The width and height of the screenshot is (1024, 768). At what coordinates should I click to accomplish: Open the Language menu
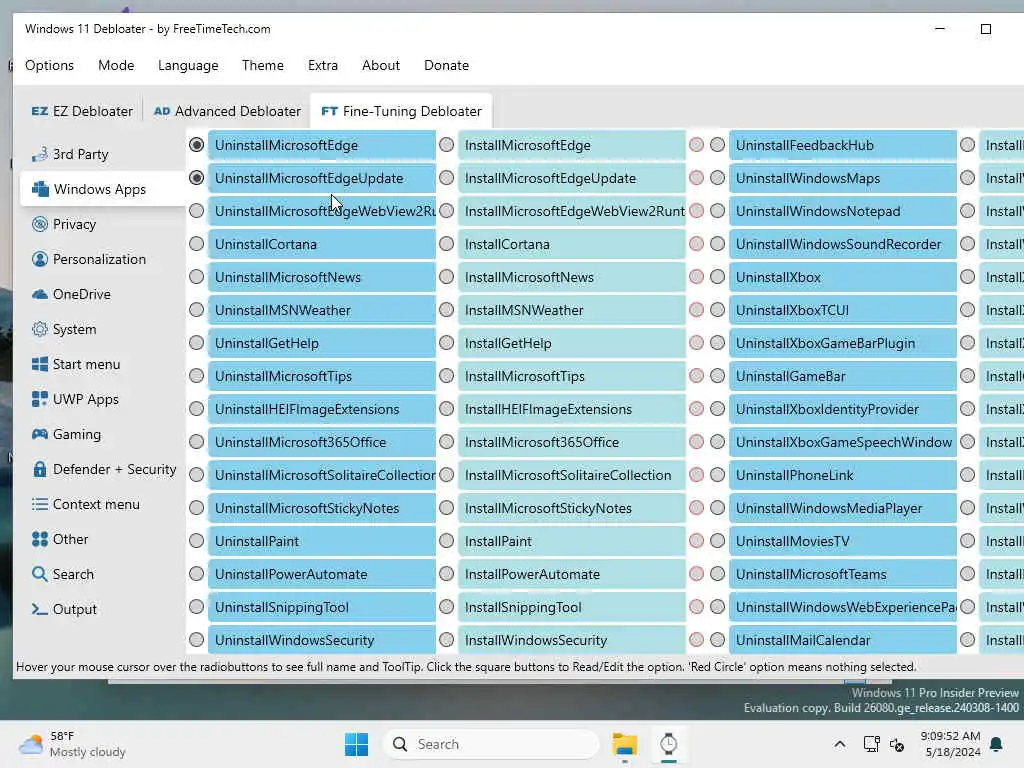[188, 65]
